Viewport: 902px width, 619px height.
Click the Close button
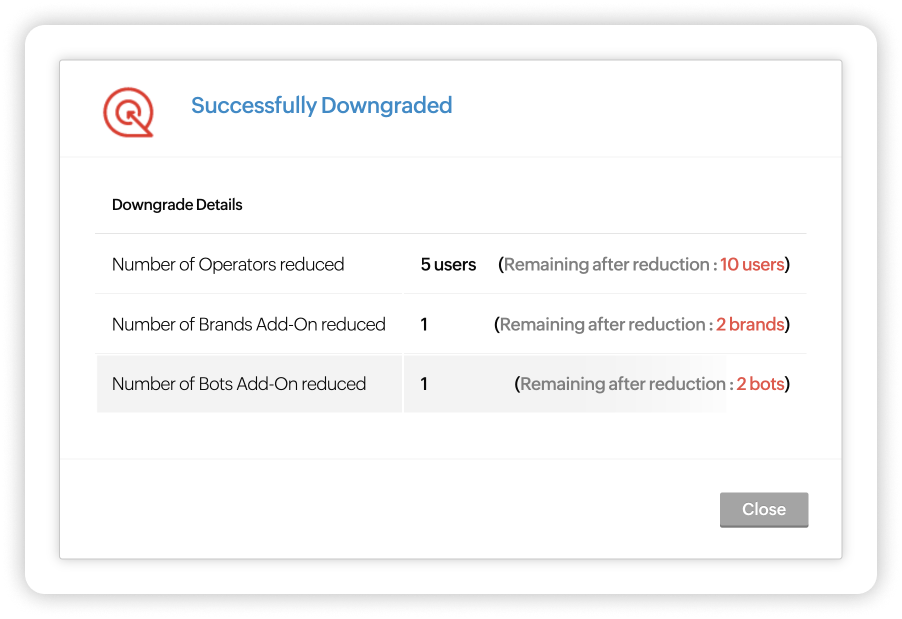coord(764,509)
